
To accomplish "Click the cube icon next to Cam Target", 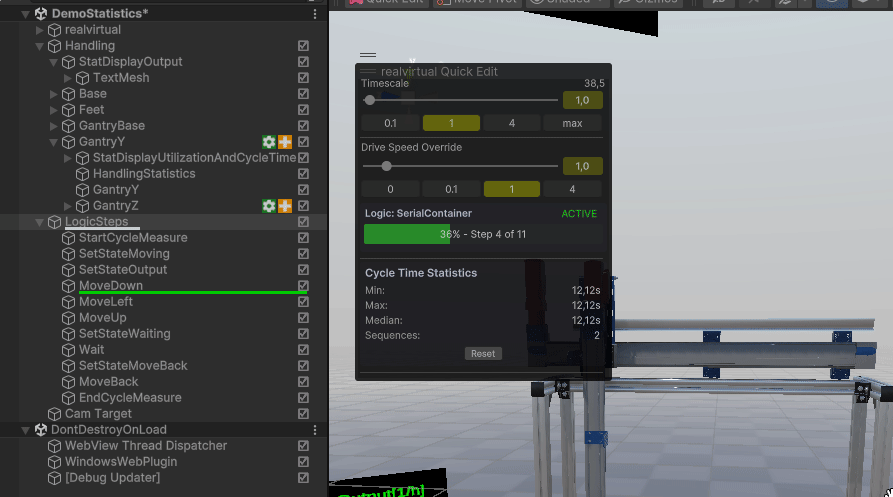I will tap(55, 414).
